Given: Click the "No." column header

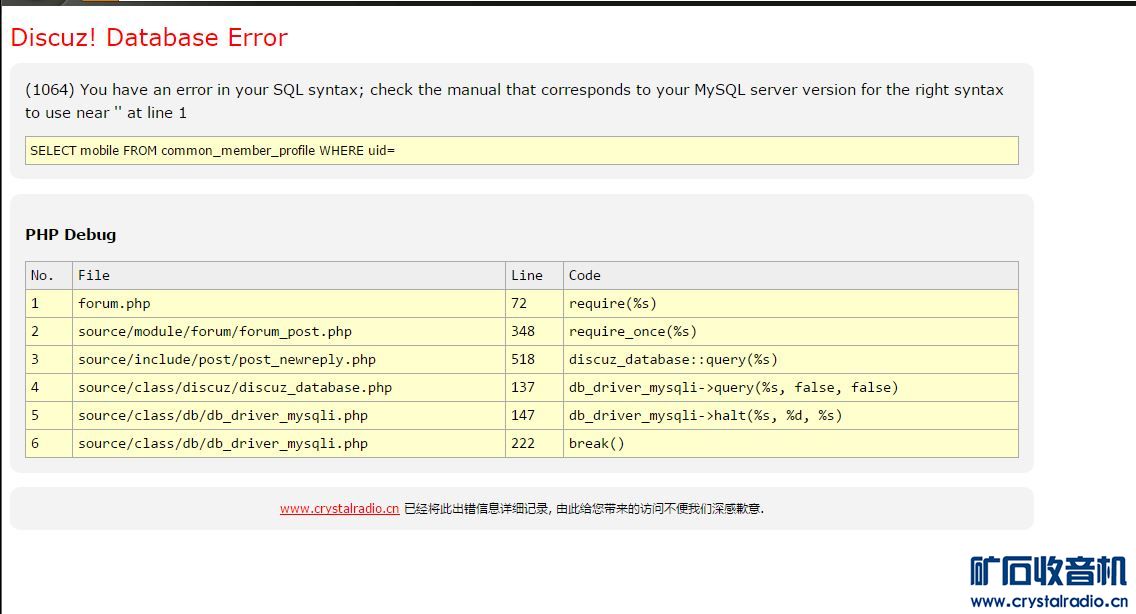Looking at the screenshot, I should (49, 275).
